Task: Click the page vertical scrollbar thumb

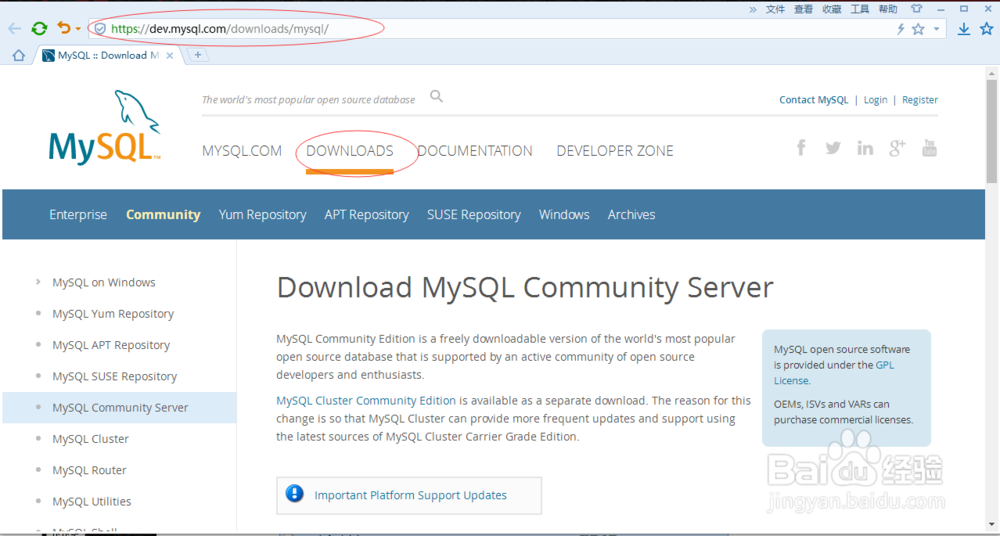Action: pos(992,131)
